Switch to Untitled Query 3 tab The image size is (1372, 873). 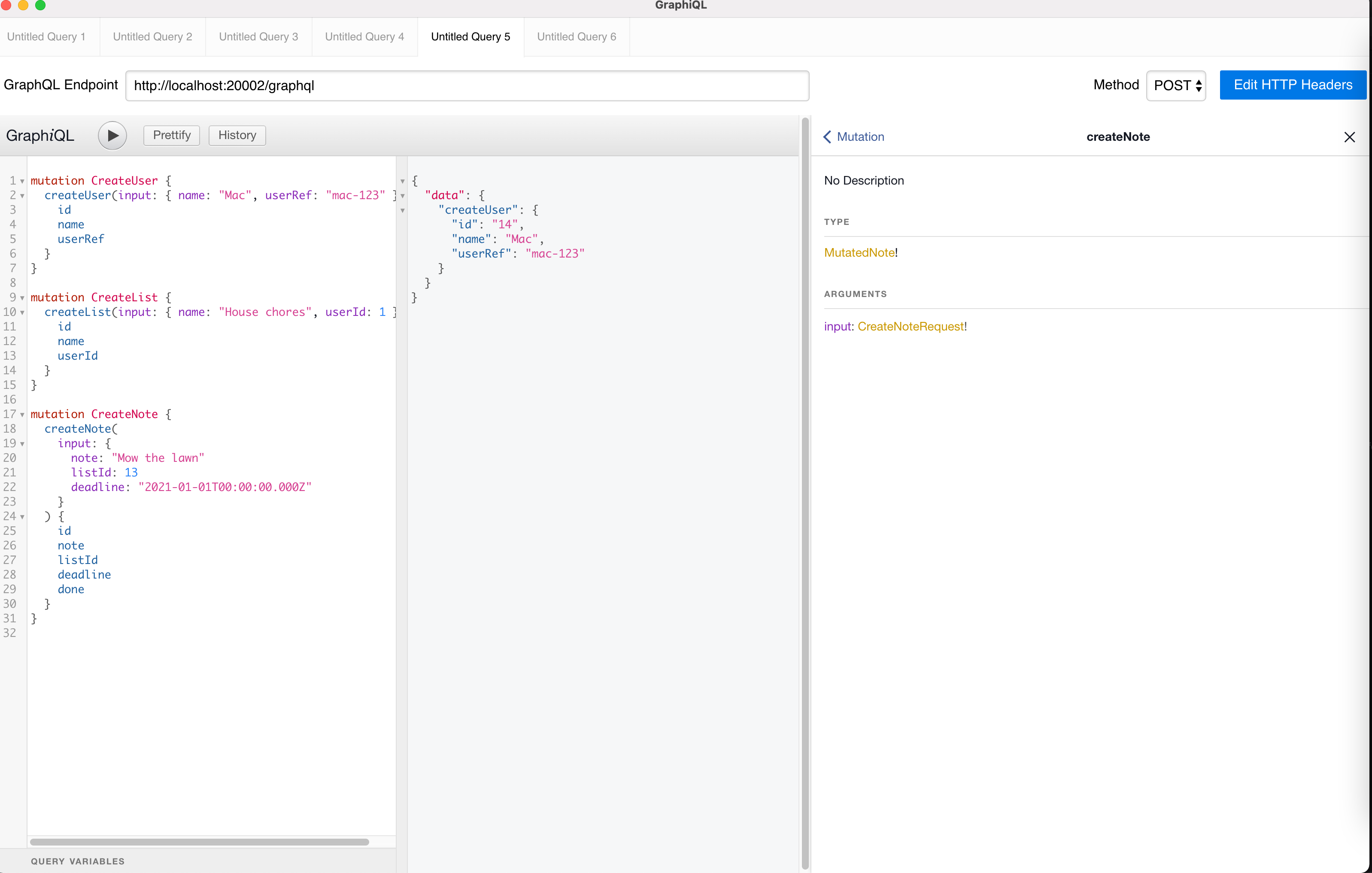[259, 36]
